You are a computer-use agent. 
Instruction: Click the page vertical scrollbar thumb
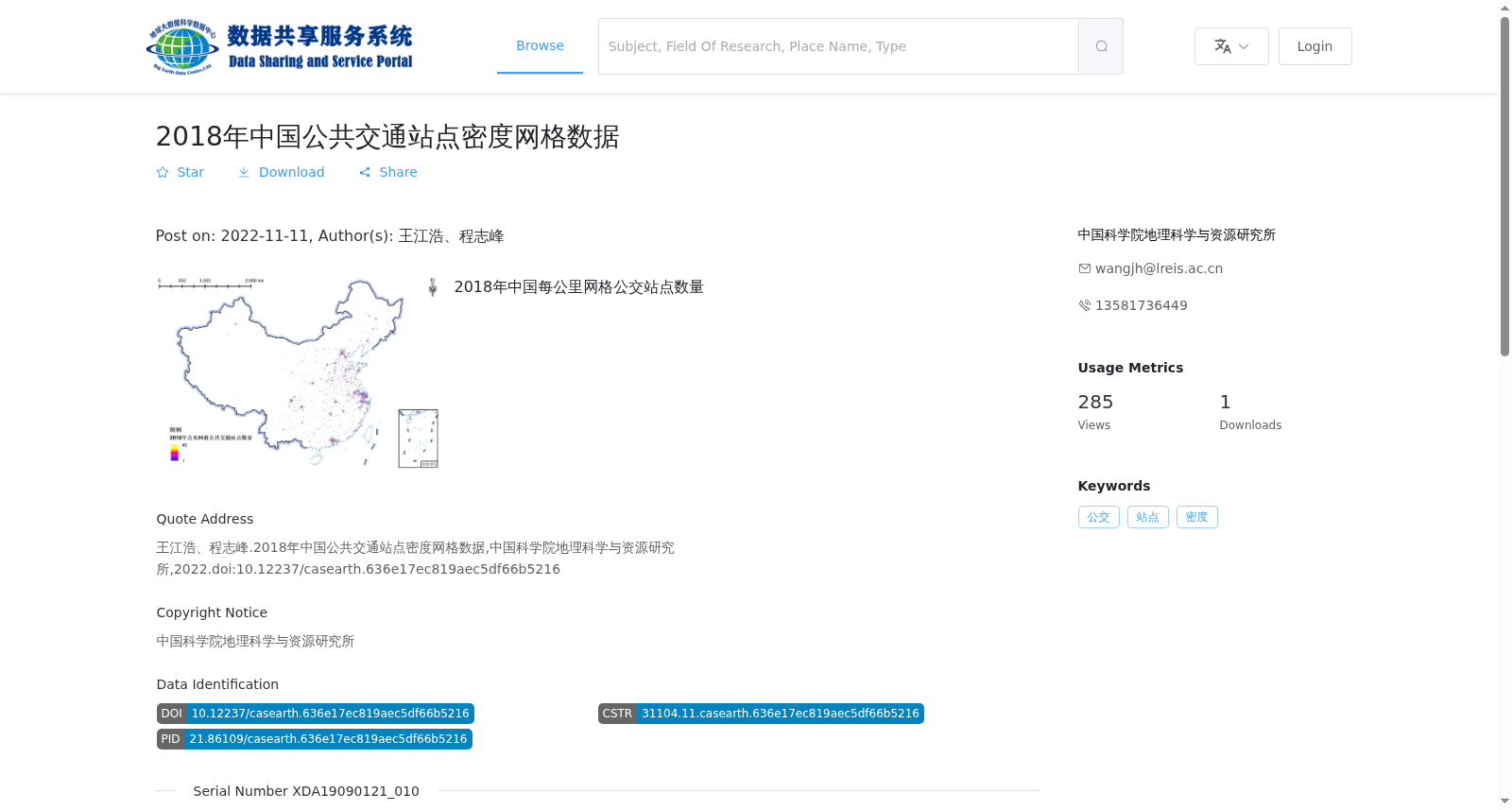pos(1504,186)
